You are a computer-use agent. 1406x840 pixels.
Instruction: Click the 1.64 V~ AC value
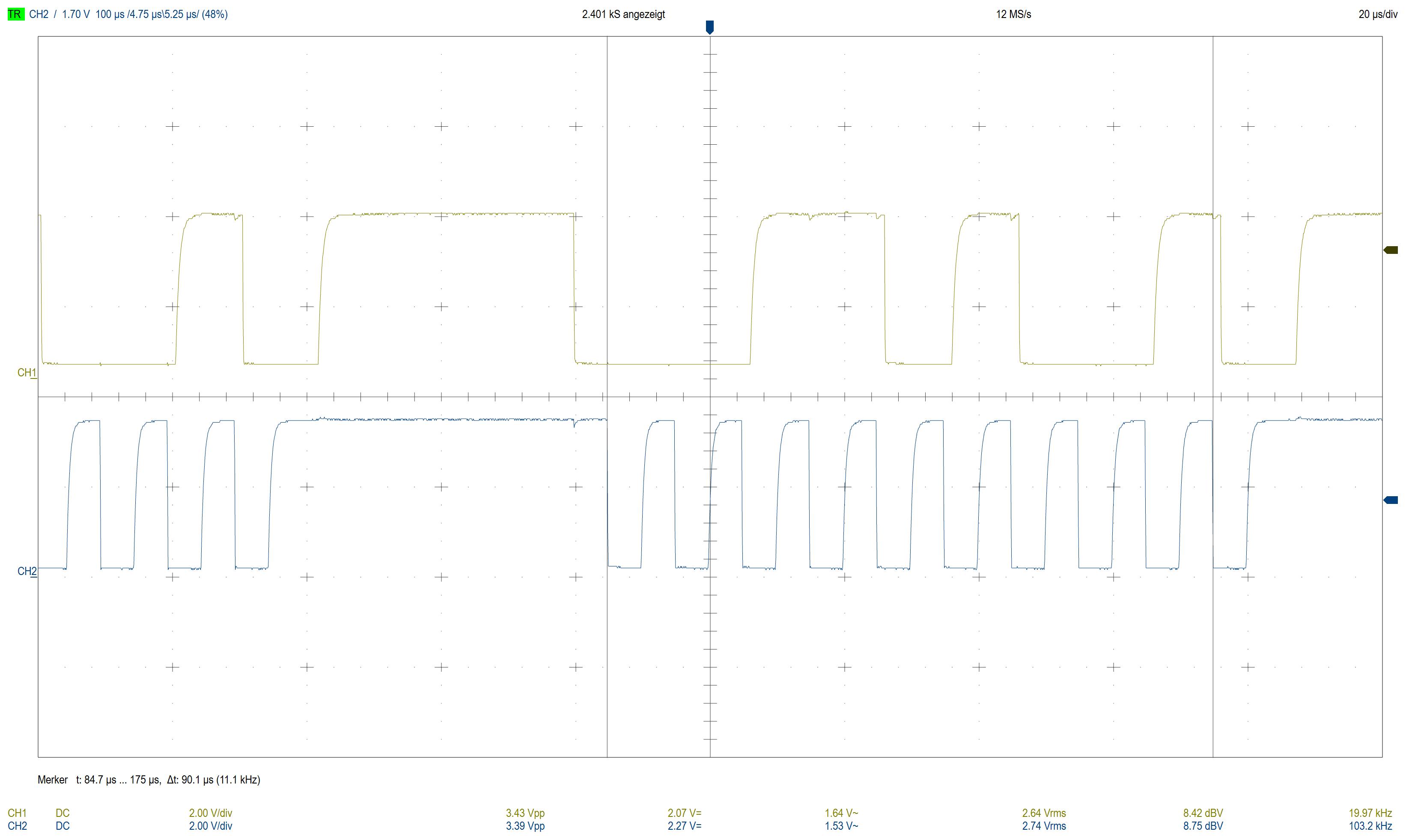[841, 813]
